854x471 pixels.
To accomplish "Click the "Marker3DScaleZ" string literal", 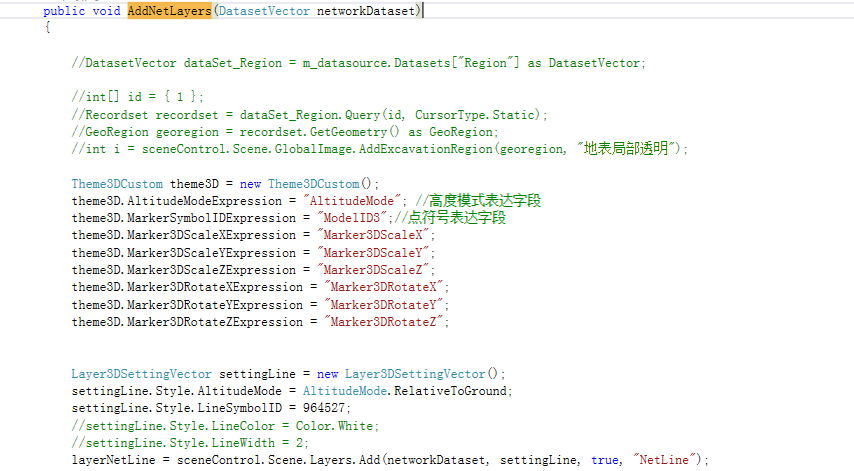I will click(x=373, y=270).
